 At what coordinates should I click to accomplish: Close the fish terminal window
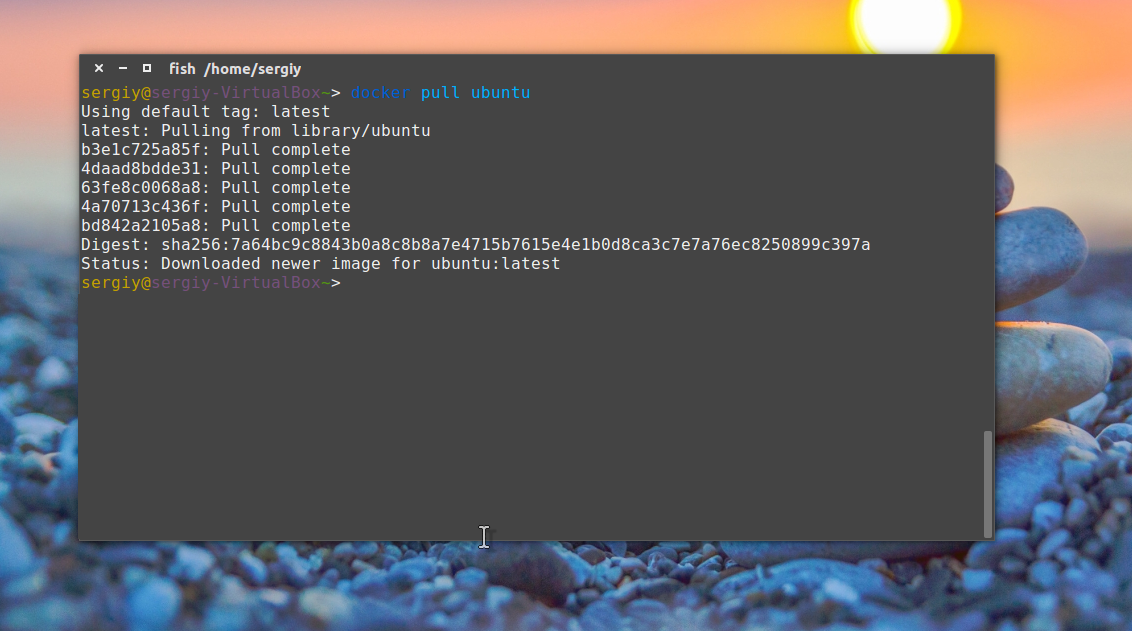coord(99,68)
